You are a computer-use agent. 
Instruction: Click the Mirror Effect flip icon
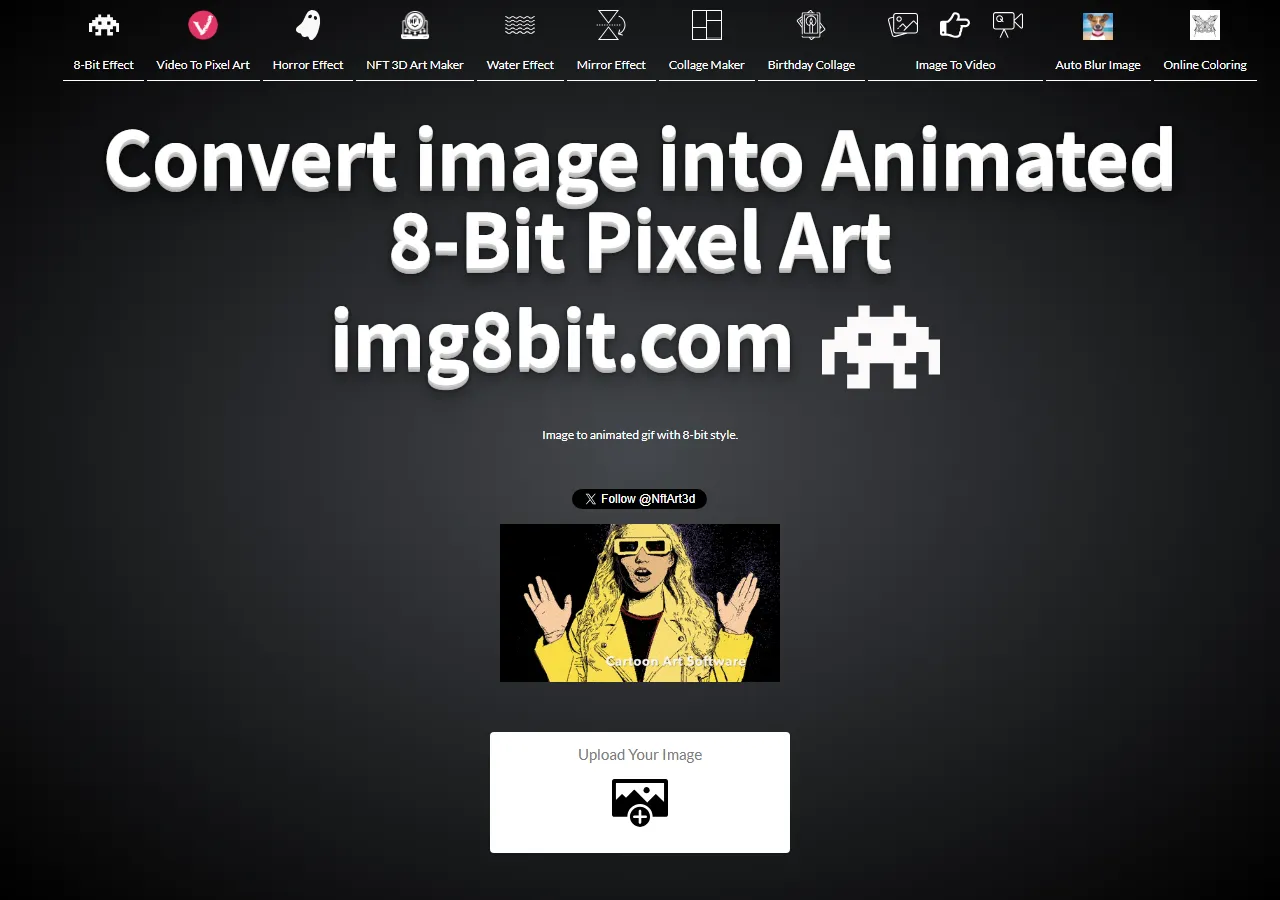click(x=611, y=25)
